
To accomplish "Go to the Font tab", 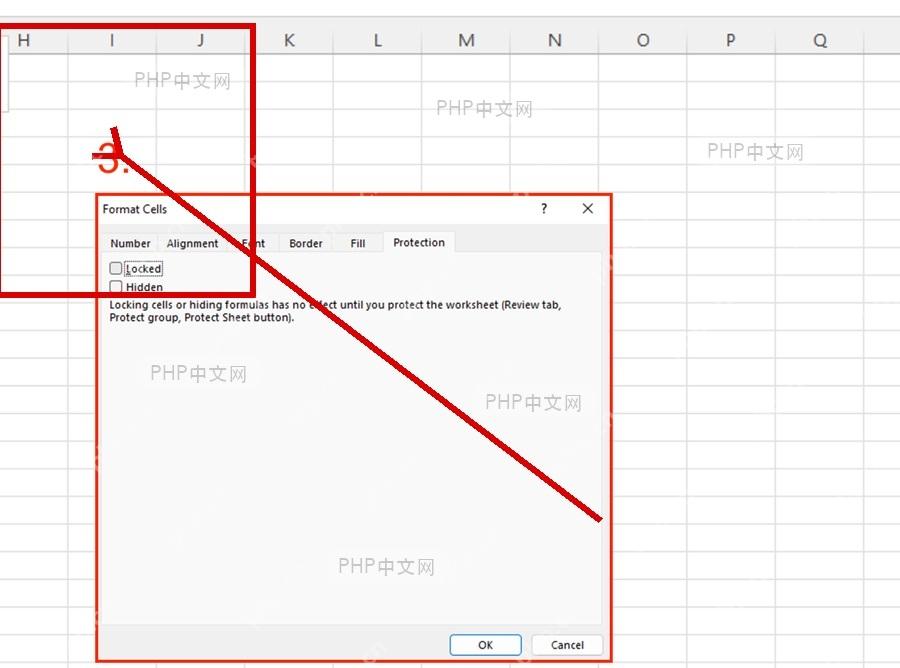I will tap(253, 243).
